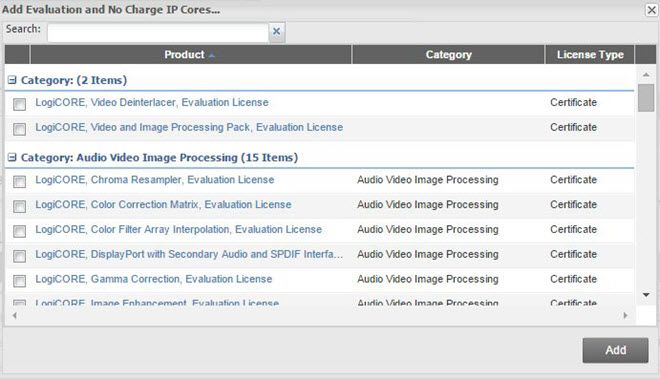Open the LogiCORE Chroma Resampler link
This screenshot has height=379, width=660.
(x=154, y=180)
